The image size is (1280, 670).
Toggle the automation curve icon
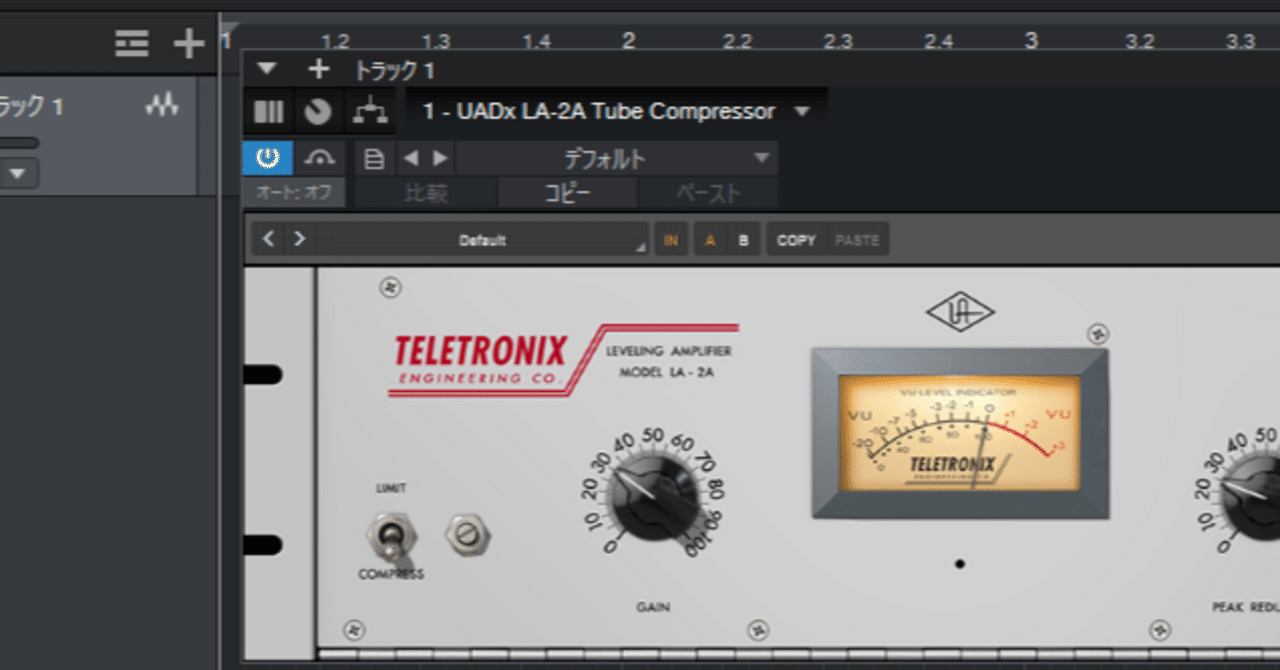click(320, 158)
